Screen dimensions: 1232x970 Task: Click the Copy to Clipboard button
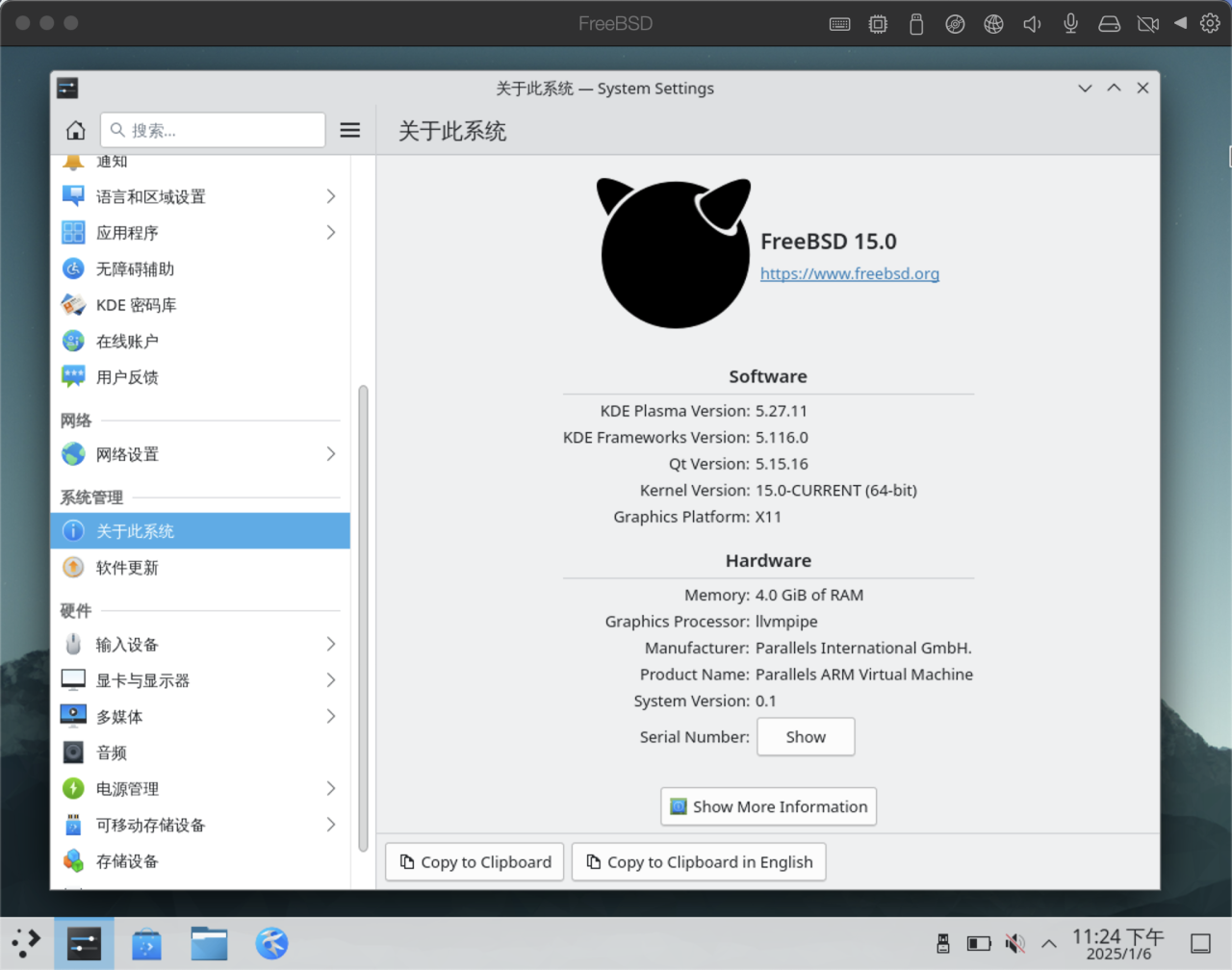point(475,862)
